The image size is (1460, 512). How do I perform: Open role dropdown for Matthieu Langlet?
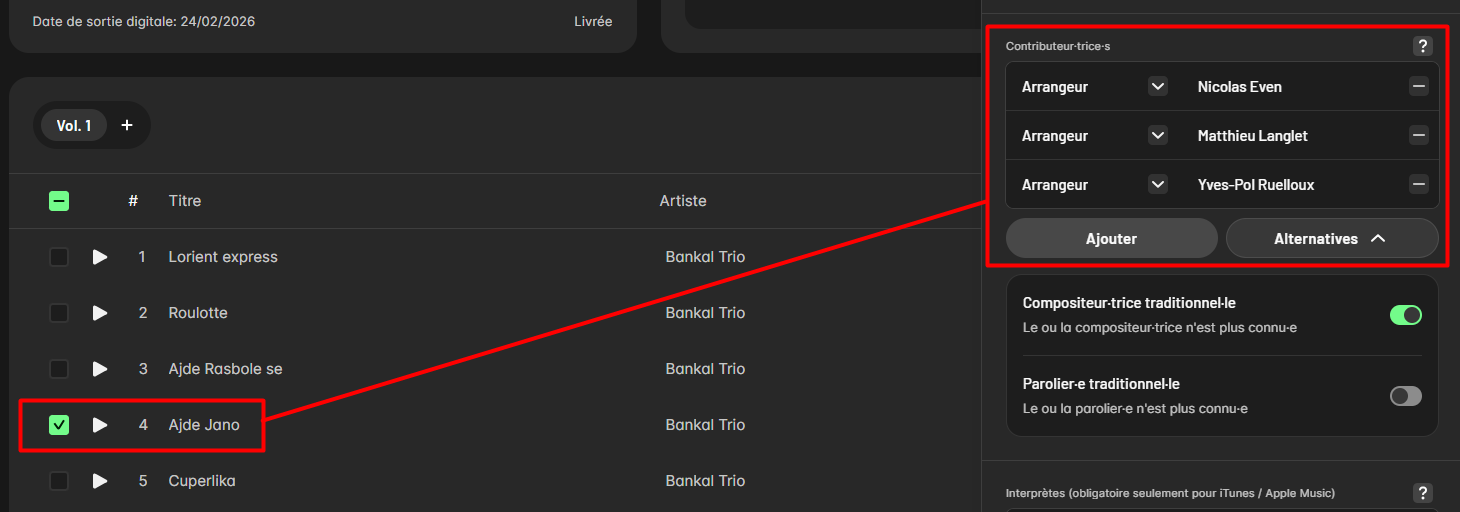pyautogui.click(x=1158, y=135)
